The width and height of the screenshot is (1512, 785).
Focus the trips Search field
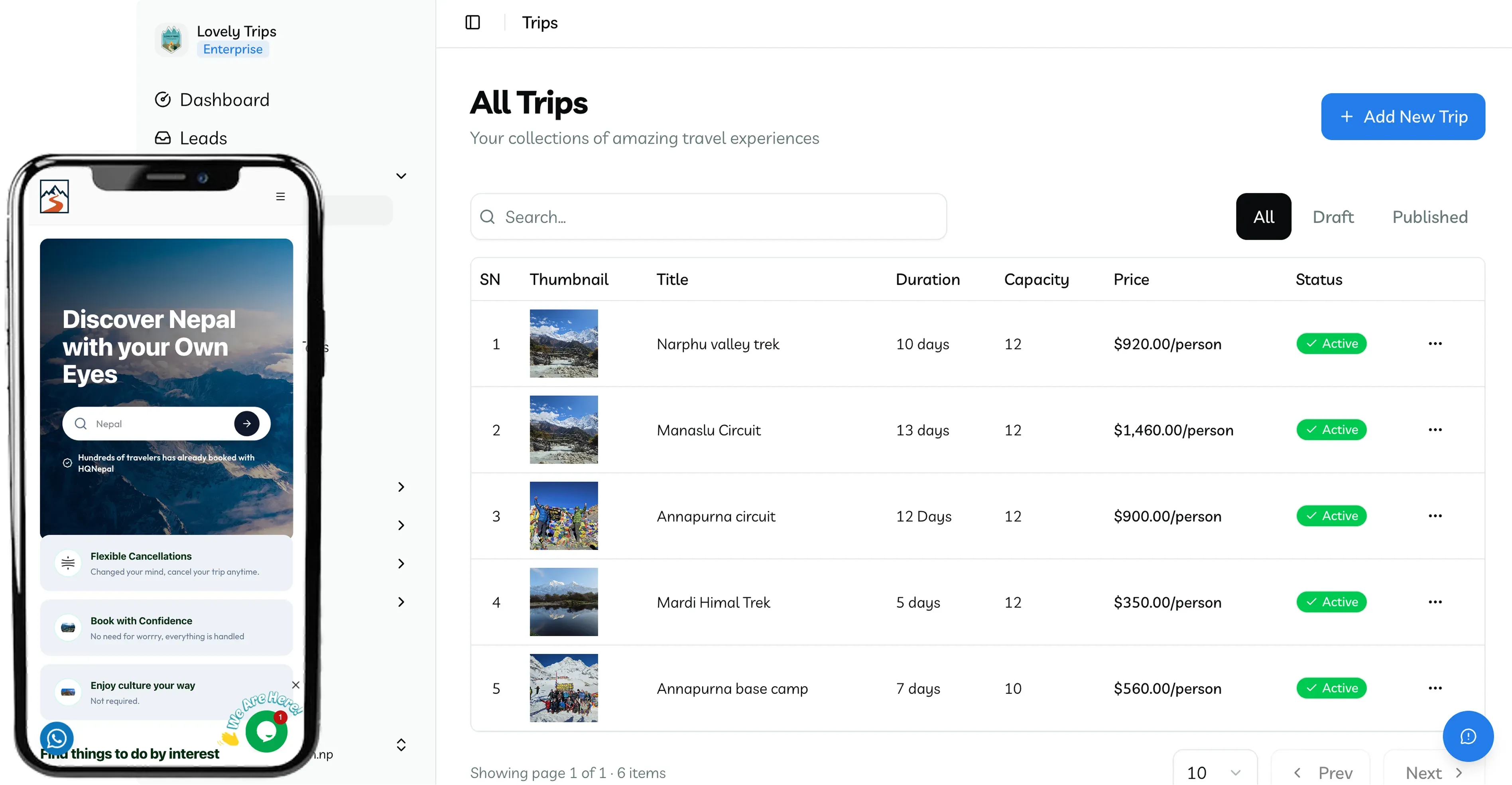[709, 217]
